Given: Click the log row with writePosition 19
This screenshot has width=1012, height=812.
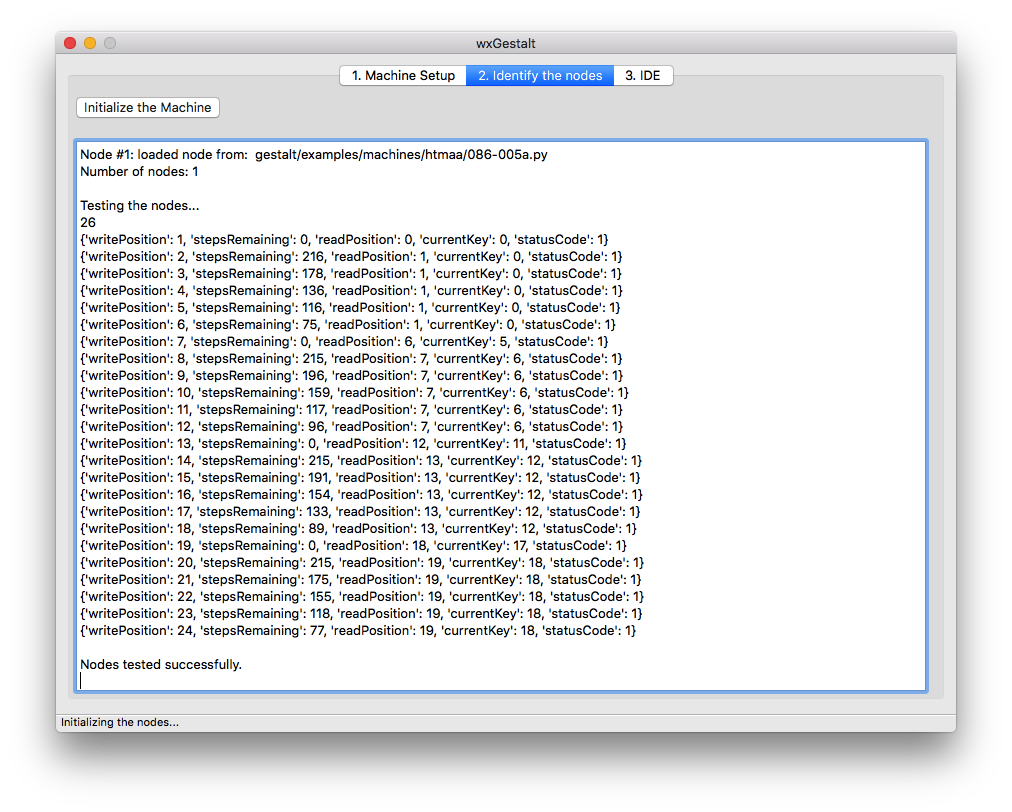Looking at the screenshot, I should coord(354,545).
